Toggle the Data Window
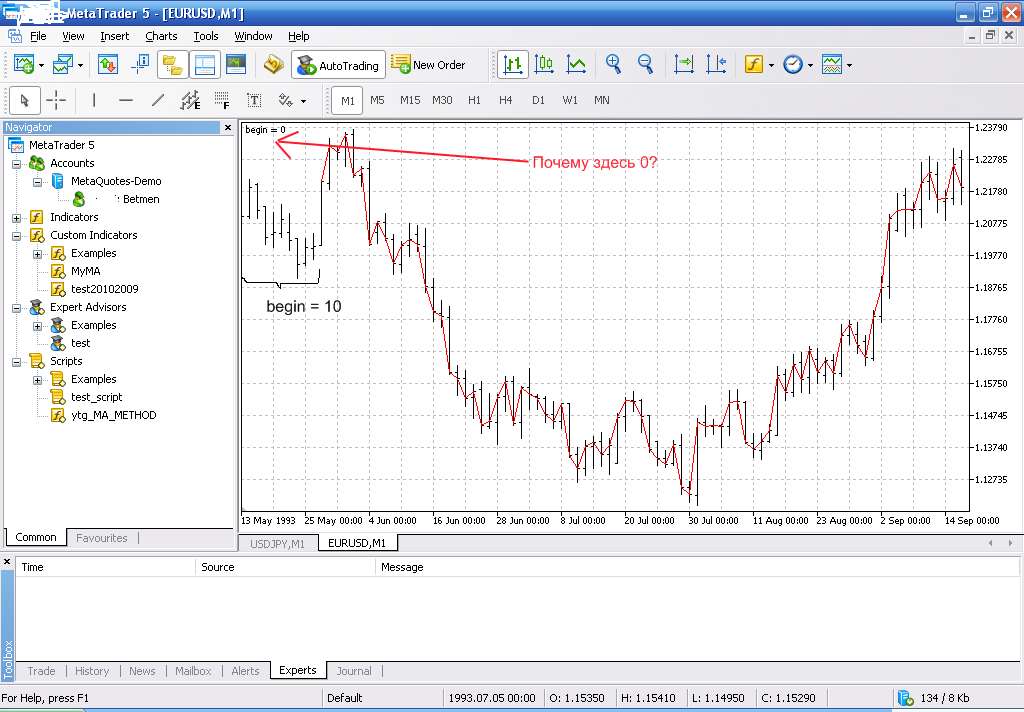Screen dimensions: 1024x712 [x=140, y=65]
